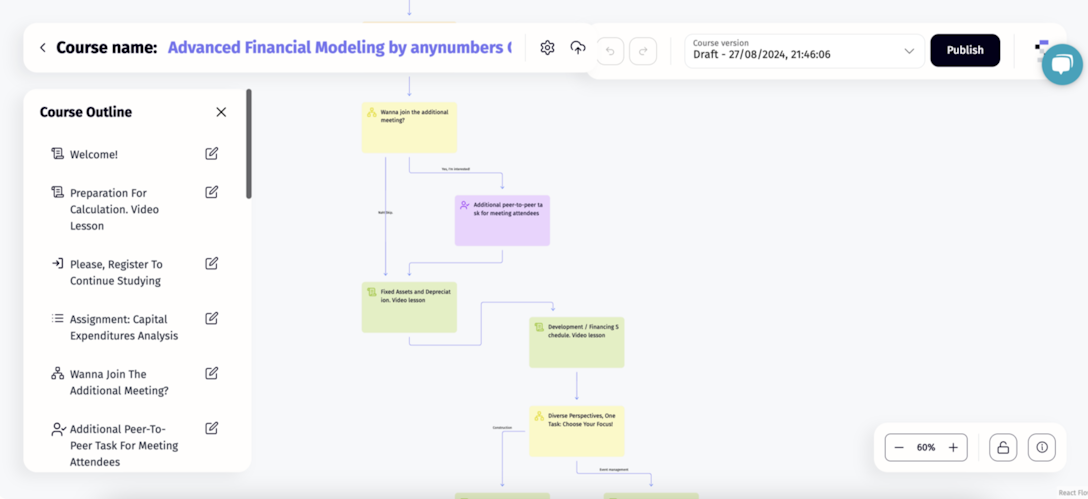Select the purple Additional peer-to-peer task node

(502, 221)
